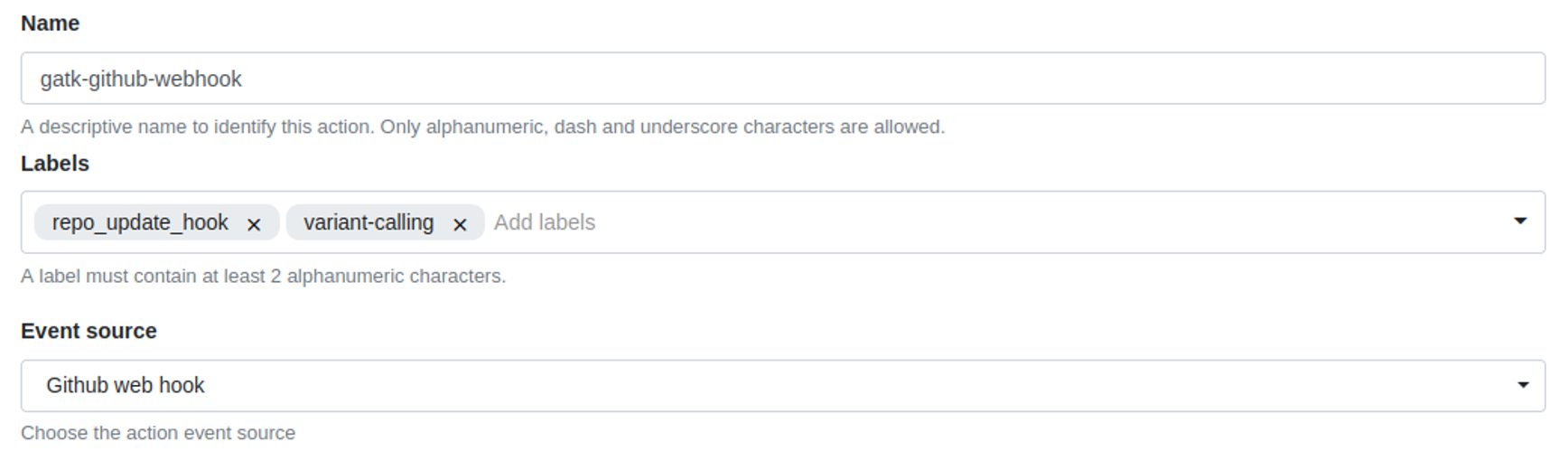Open the Event source dropdown arrow

click(1523, 385)
